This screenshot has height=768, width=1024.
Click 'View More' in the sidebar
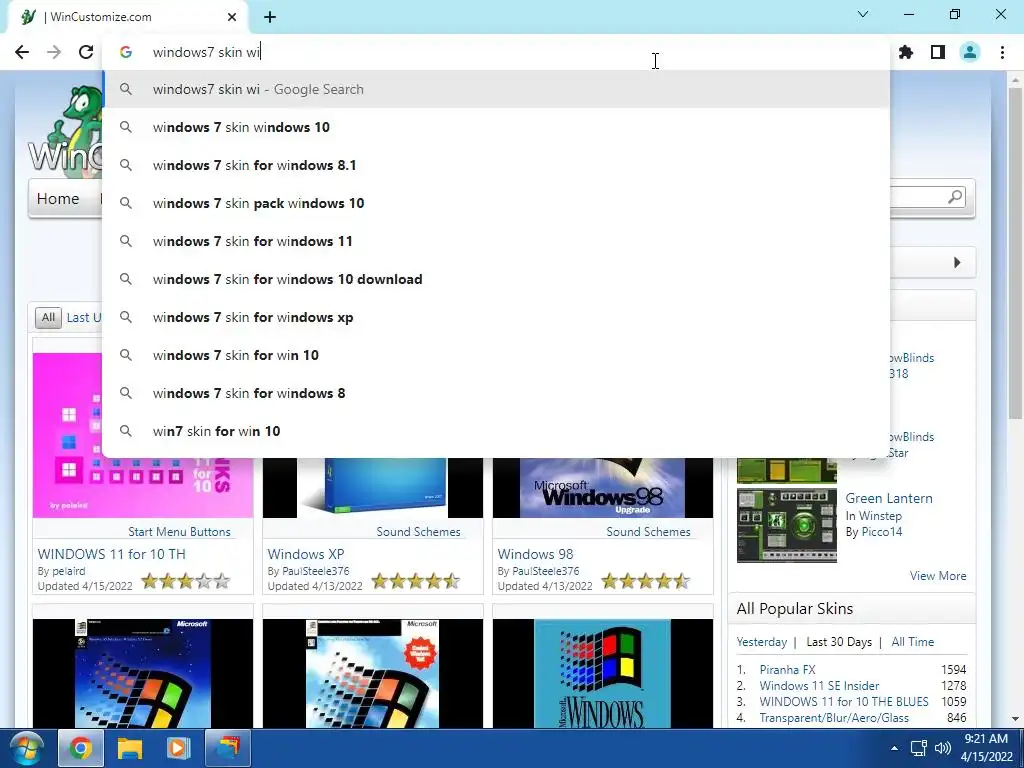(938, 575)
